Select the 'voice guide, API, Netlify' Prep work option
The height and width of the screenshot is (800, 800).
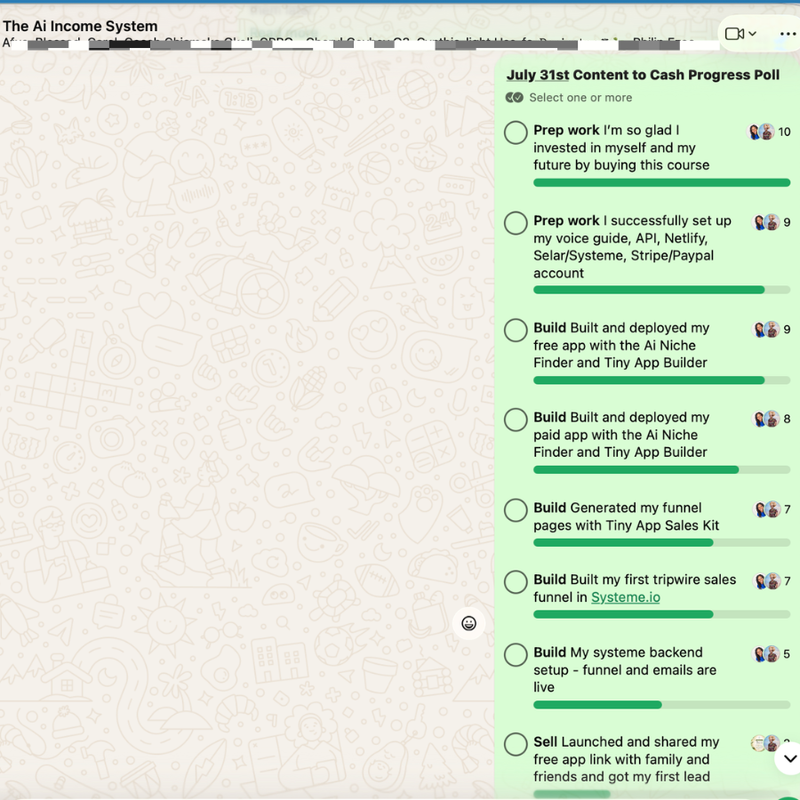coord(515,223)
